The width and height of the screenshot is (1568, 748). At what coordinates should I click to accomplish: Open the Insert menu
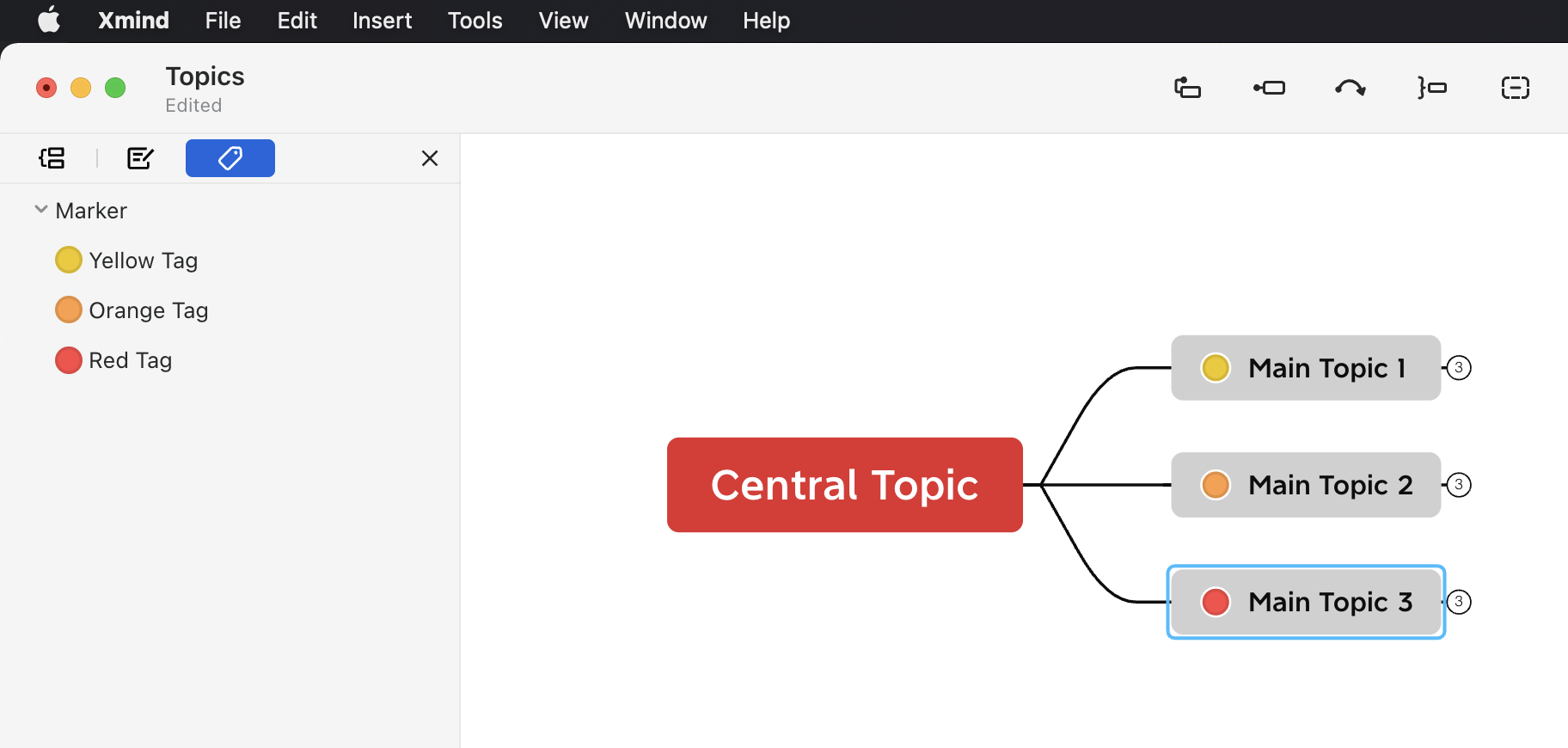[x=382, y=21]
